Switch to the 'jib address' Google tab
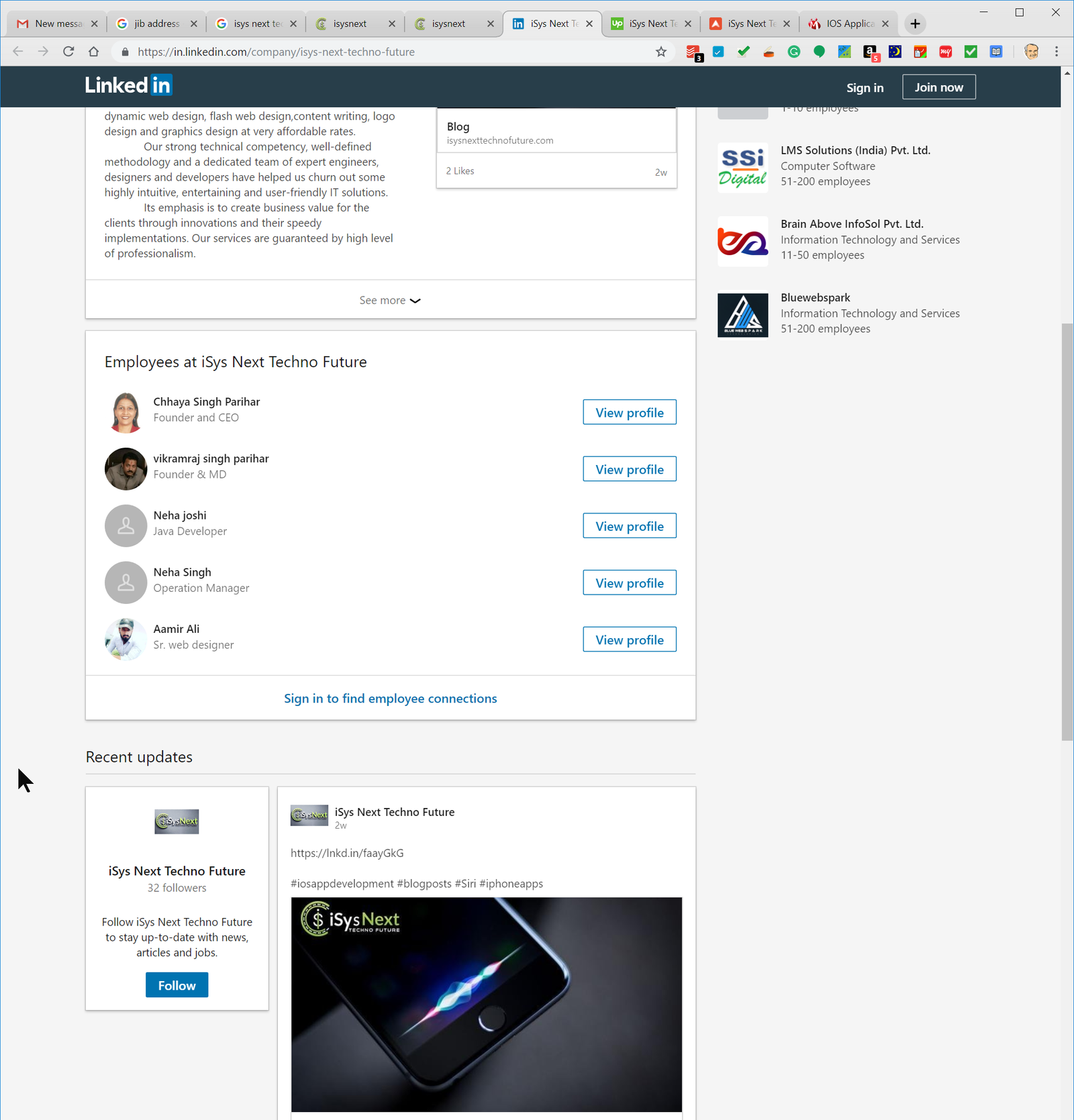The image size is (1074, 1120). (x=157, y=23)
